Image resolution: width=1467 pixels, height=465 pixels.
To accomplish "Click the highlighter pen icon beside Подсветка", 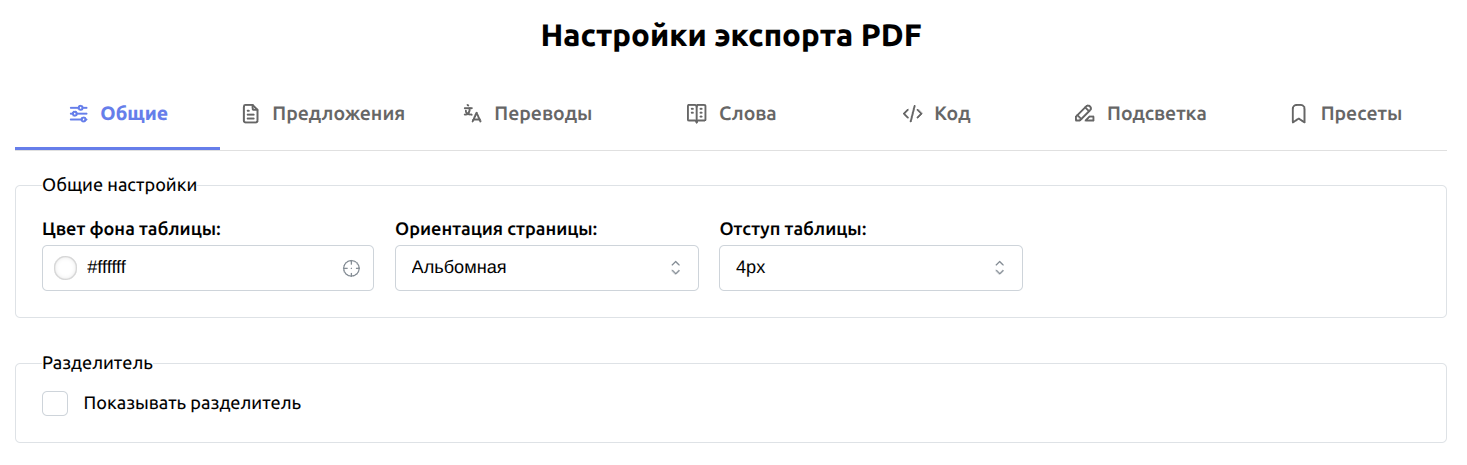I will (x=1084, y=114).
